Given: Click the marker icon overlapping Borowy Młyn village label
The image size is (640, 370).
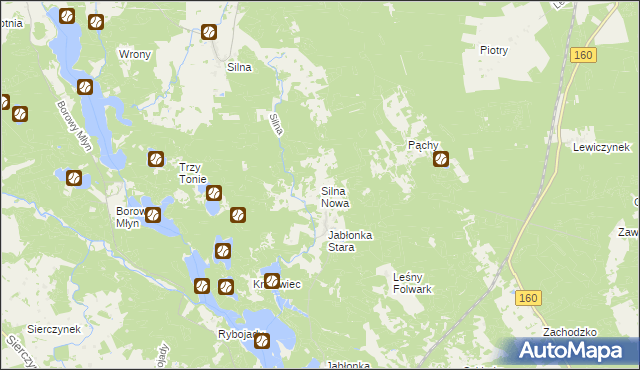Looking at the screenshot, I should [153, 215].
